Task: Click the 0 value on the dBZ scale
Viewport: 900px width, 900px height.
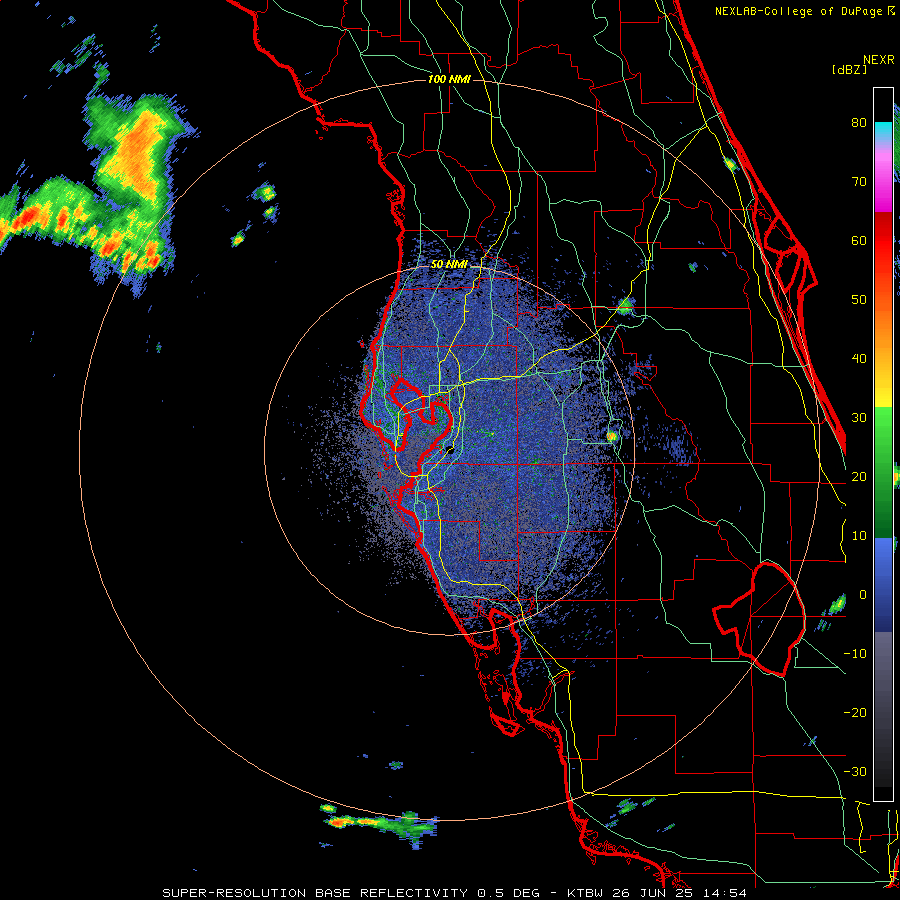Action: pyautogui.click(x=863, y=595)
